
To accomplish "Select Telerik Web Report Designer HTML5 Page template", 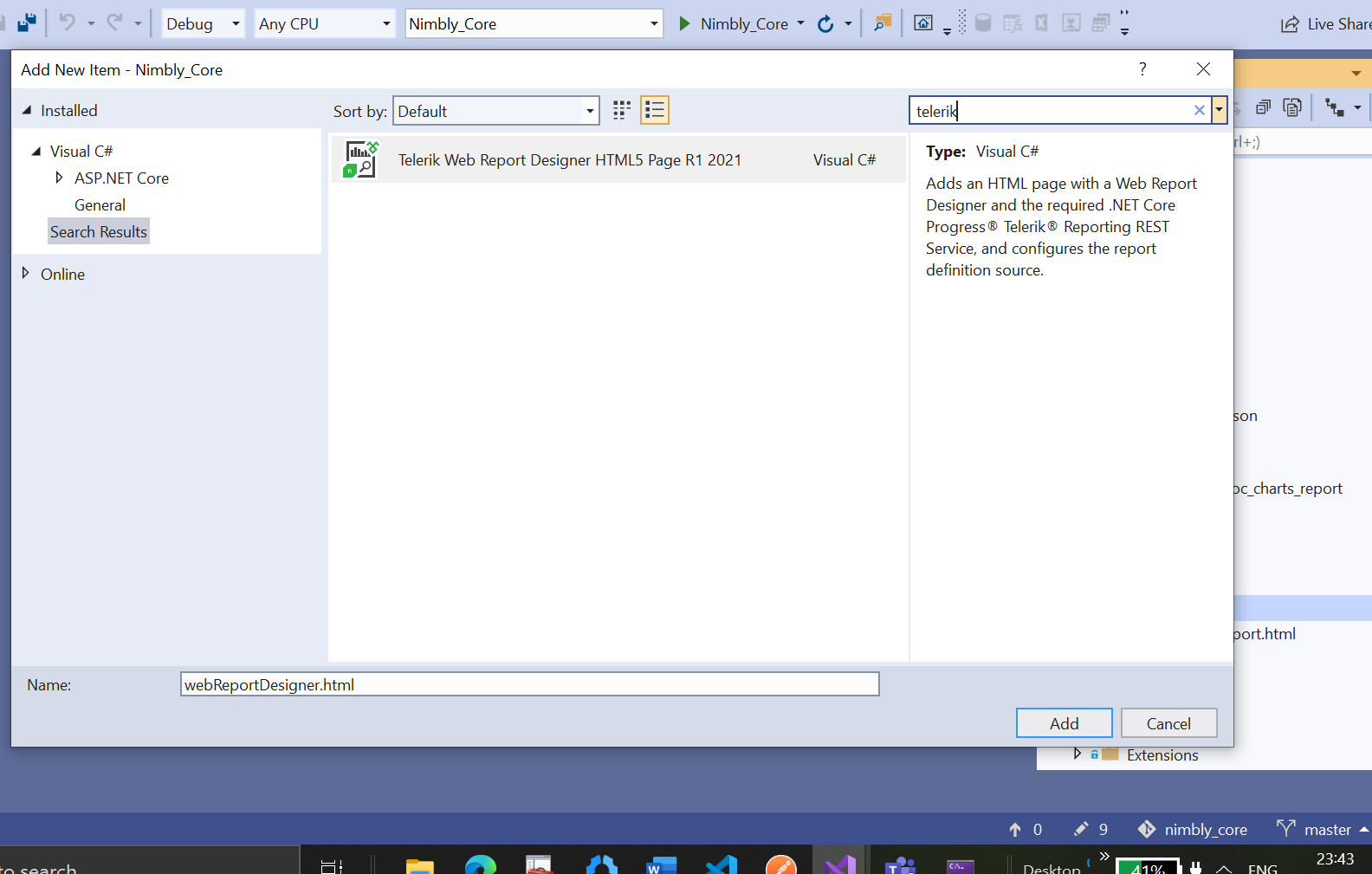I will coord(618,159).
